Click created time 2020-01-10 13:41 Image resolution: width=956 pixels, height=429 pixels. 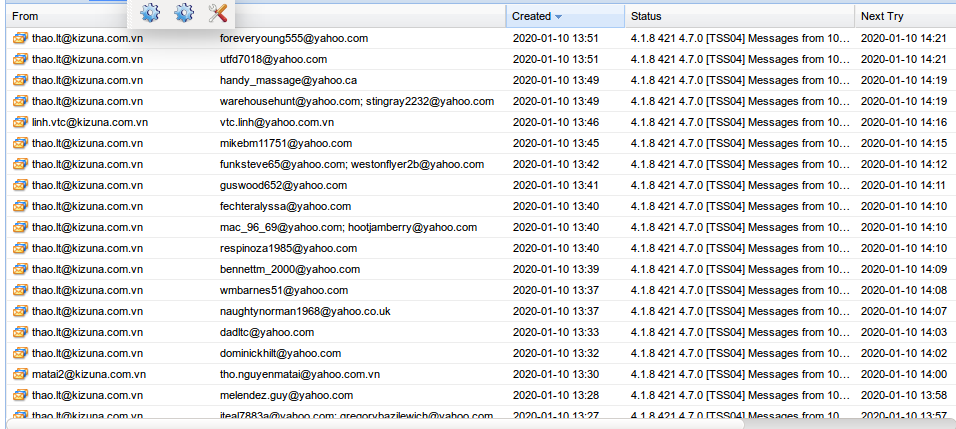tap(555, 185)
